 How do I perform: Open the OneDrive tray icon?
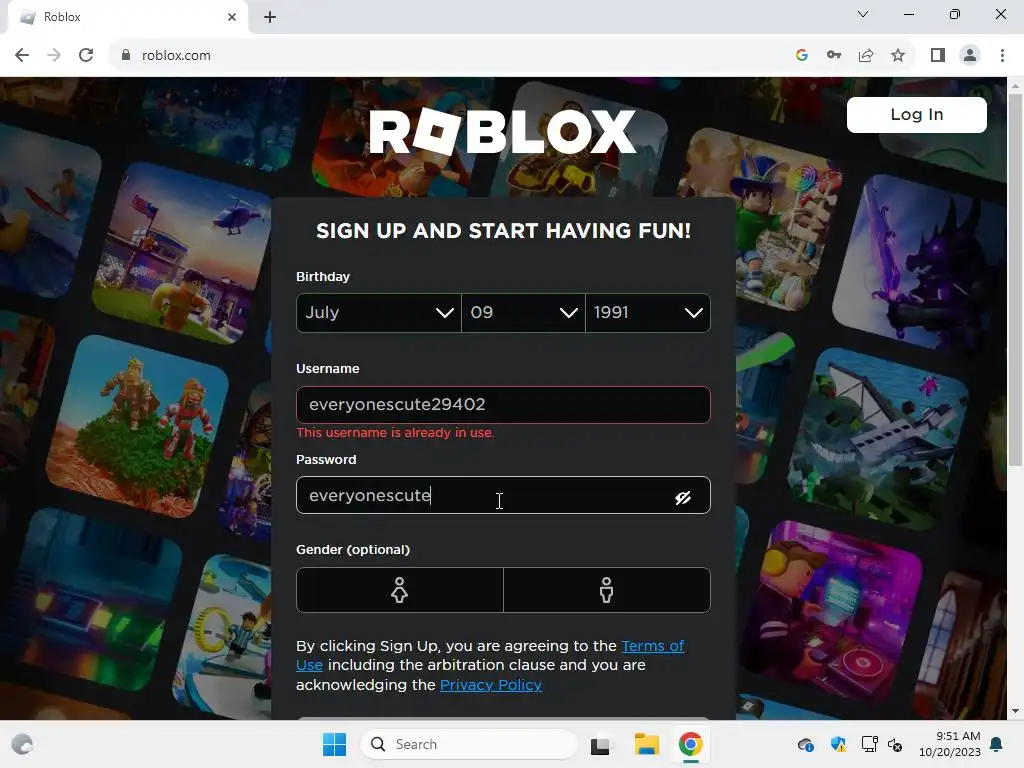click(x=806, y=744)
